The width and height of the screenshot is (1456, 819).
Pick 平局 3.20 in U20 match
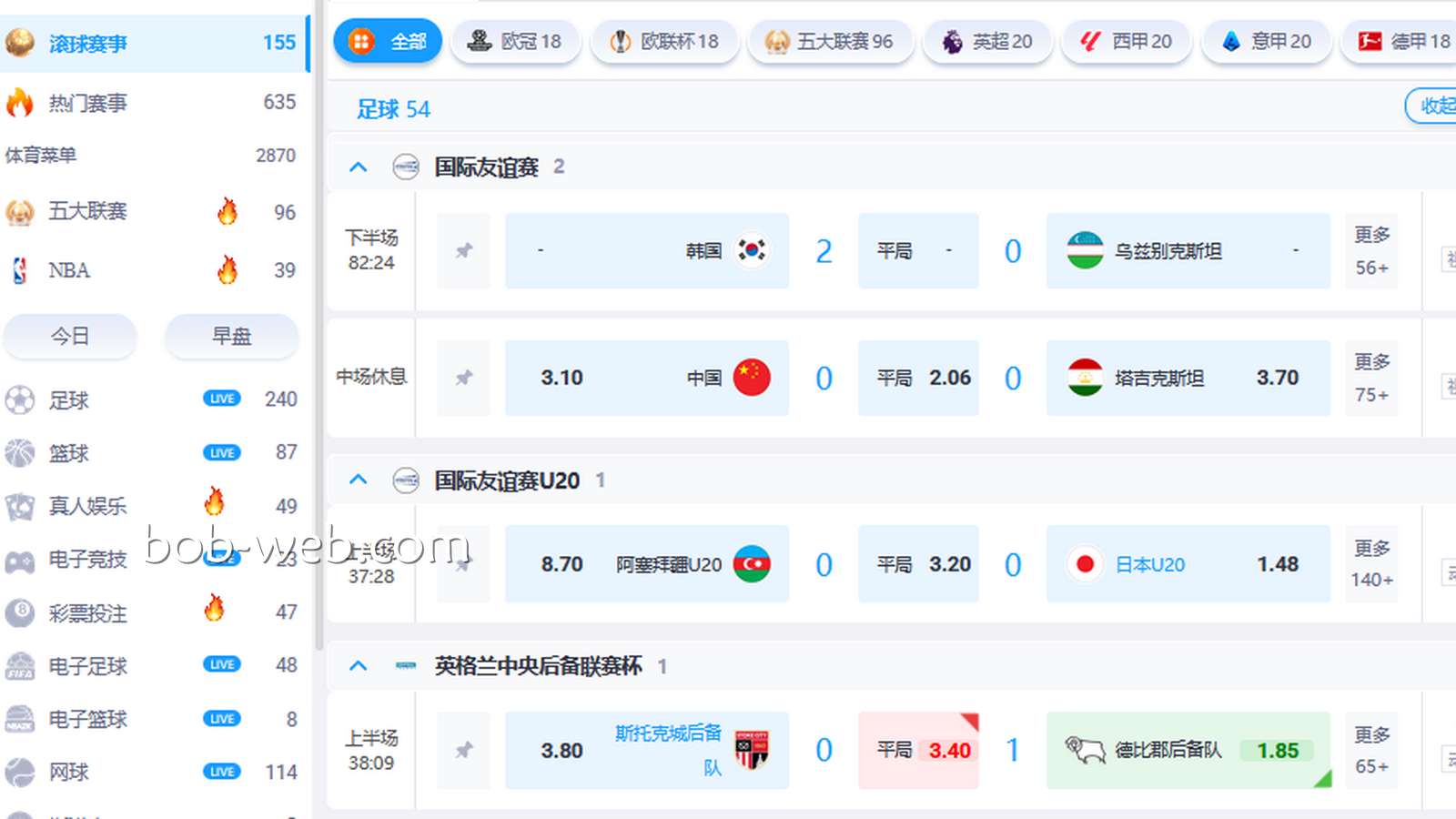pos(918,564)
